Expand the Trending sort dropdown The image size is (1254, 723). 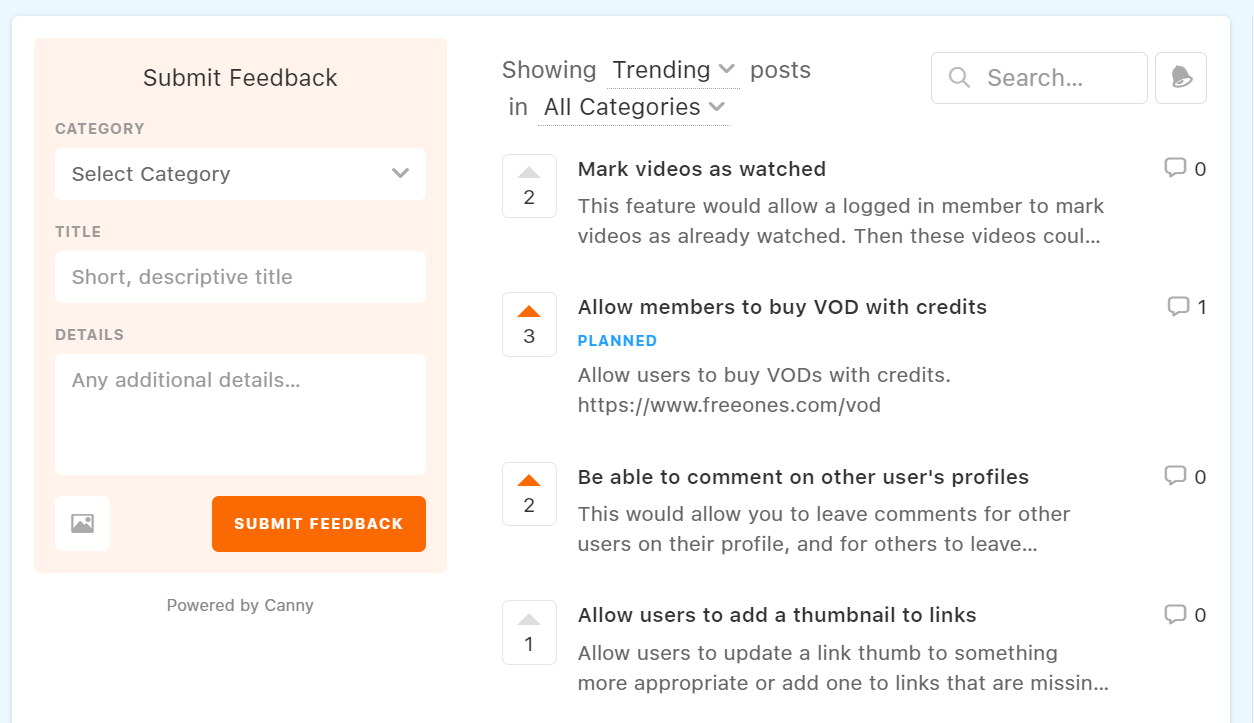pos(673,70)
